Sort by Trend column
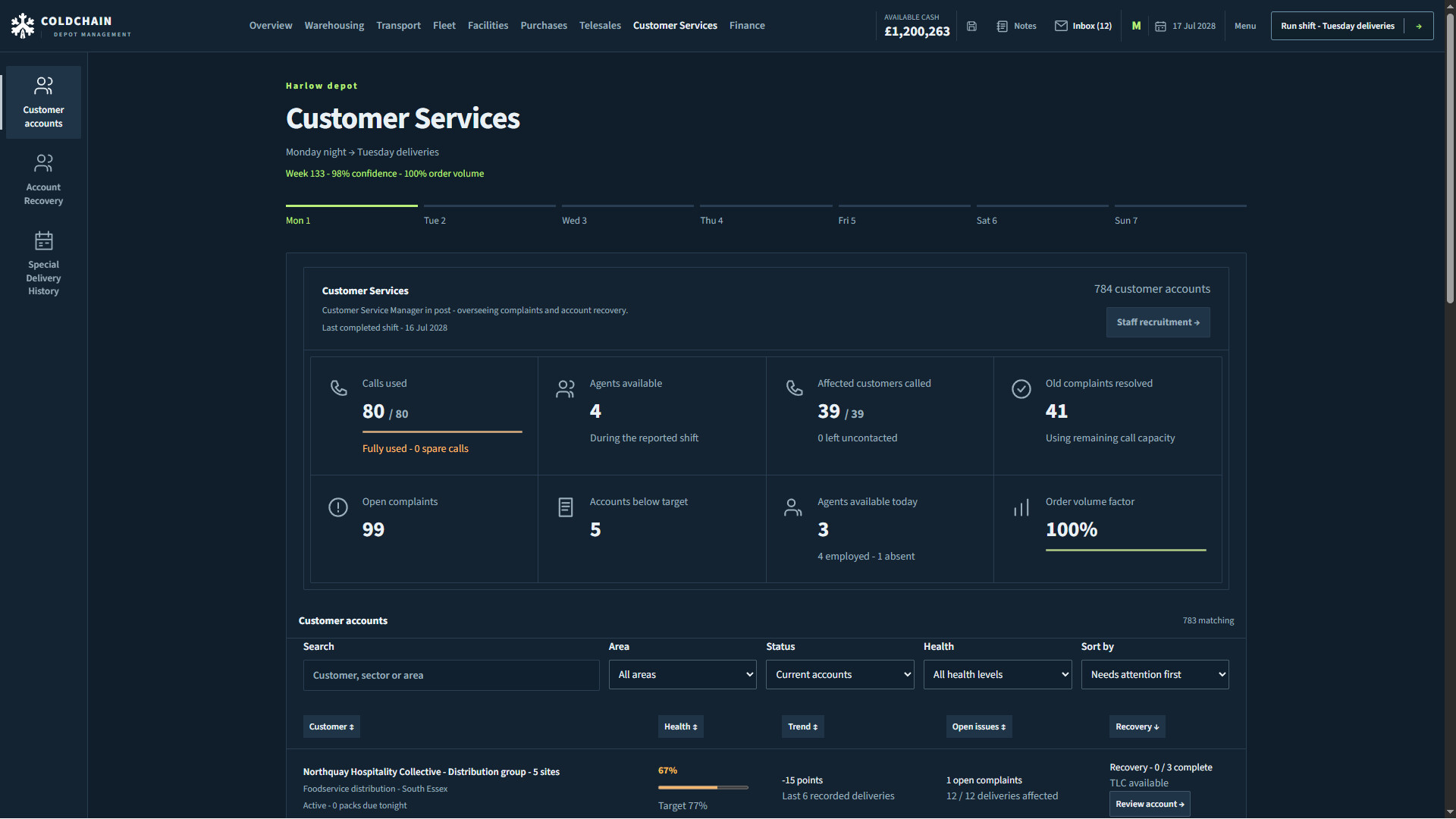The height and width of the screenshot is (819, 1456). point(802,726)
